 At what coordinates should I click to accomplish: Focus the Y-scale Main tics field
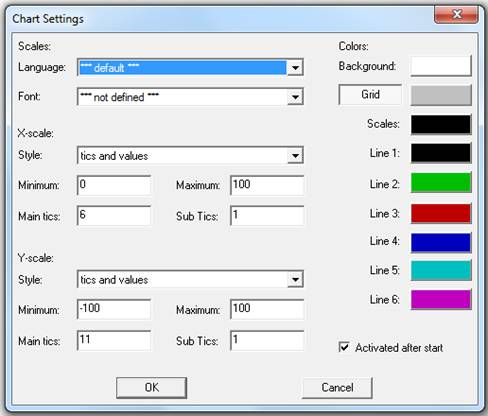coord(114,340)
